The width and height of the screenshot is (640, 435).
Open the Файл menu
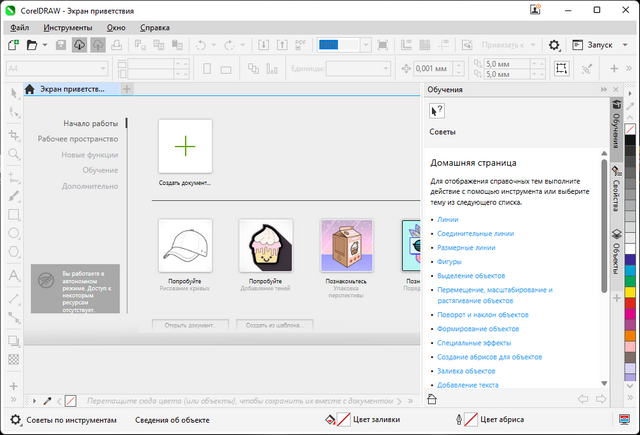(20, 28)
